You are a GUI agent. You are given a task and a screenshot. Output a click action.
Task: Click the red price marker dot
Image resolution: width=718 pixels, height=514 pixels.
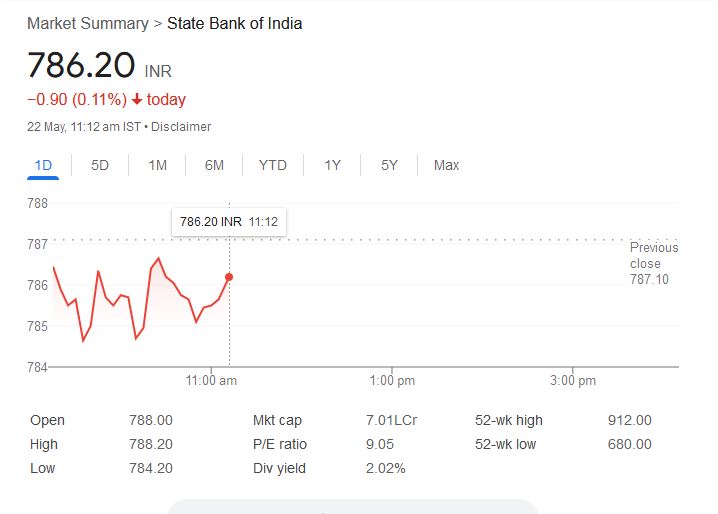[229, 277]
